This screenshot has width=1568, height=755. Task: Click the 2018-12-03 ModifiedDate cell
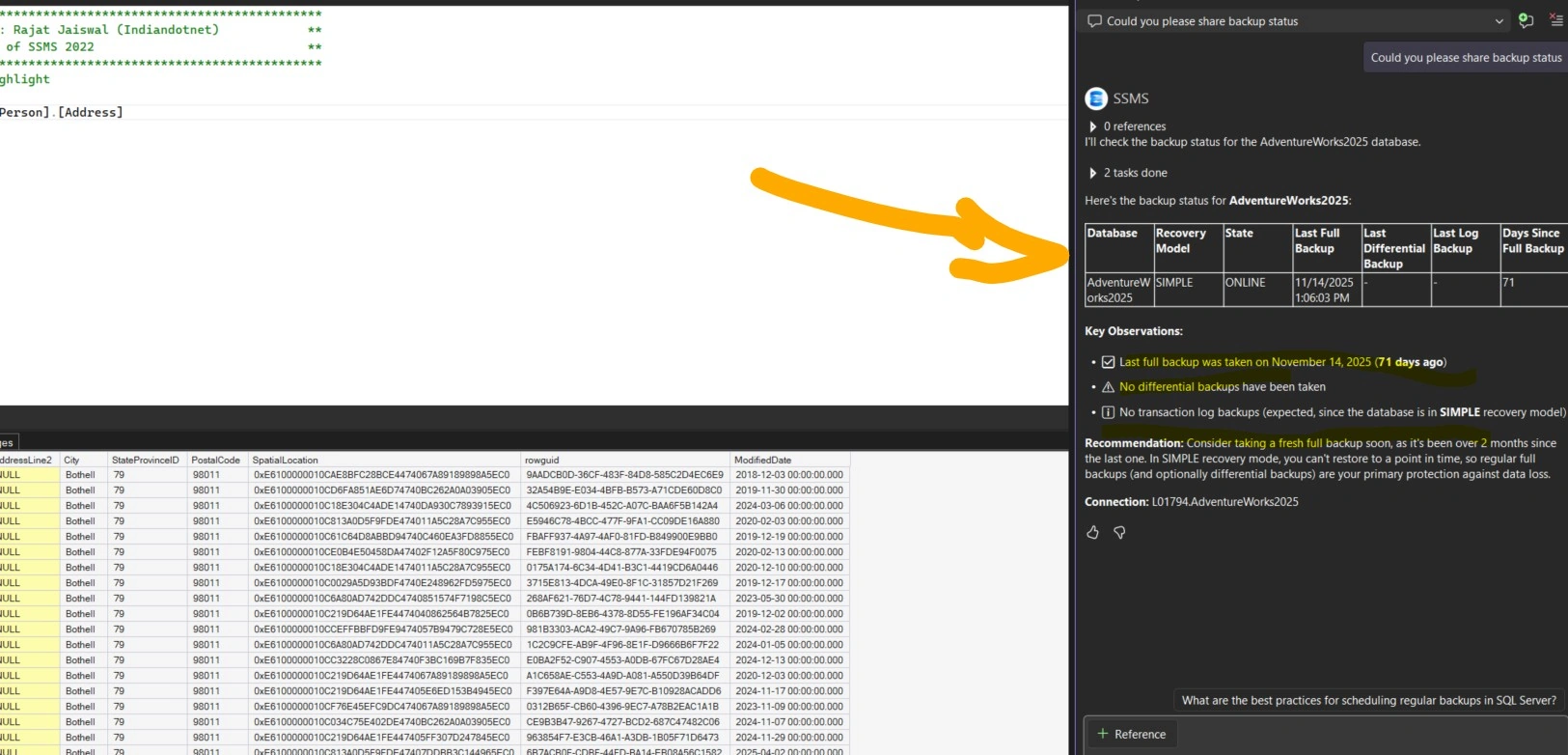[789, 475]
